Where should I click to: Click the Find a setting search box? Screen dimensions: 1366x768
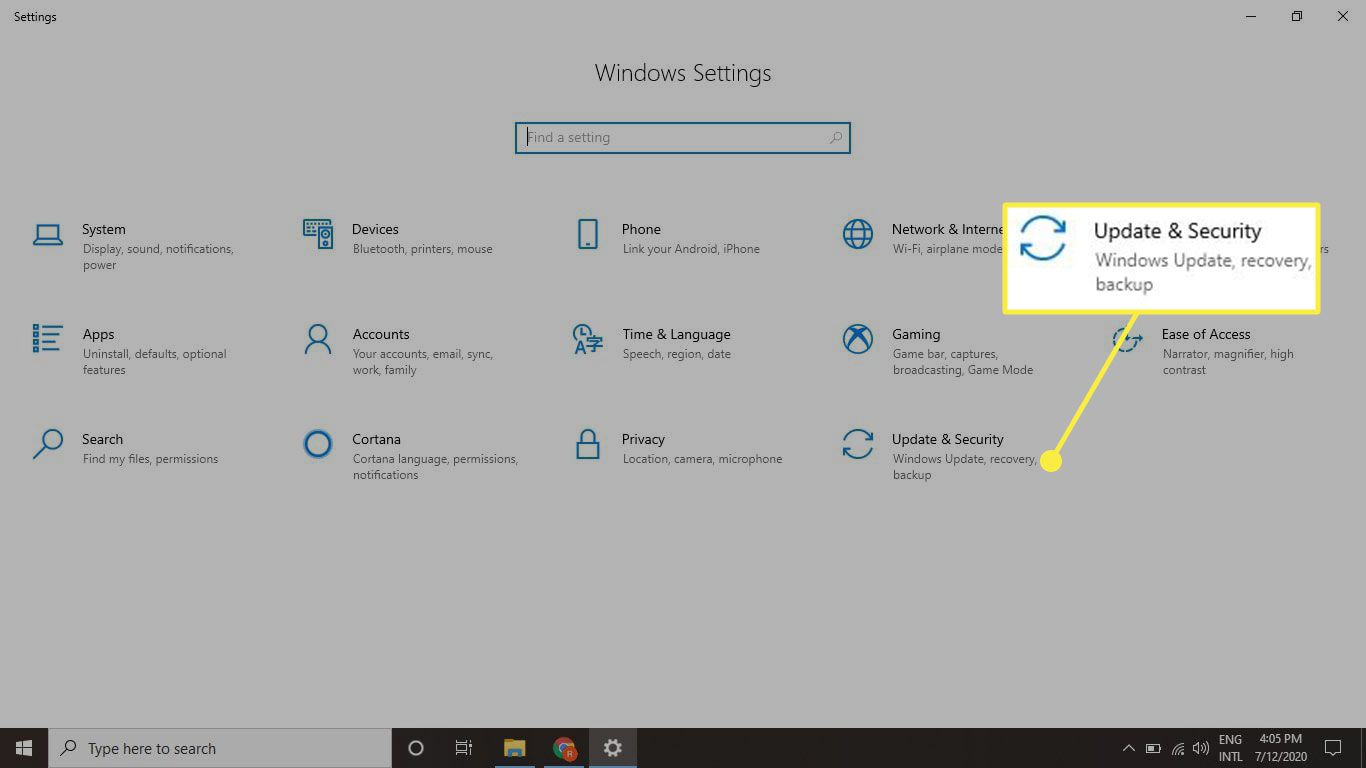pyautogui.click(x=683, y=138)
